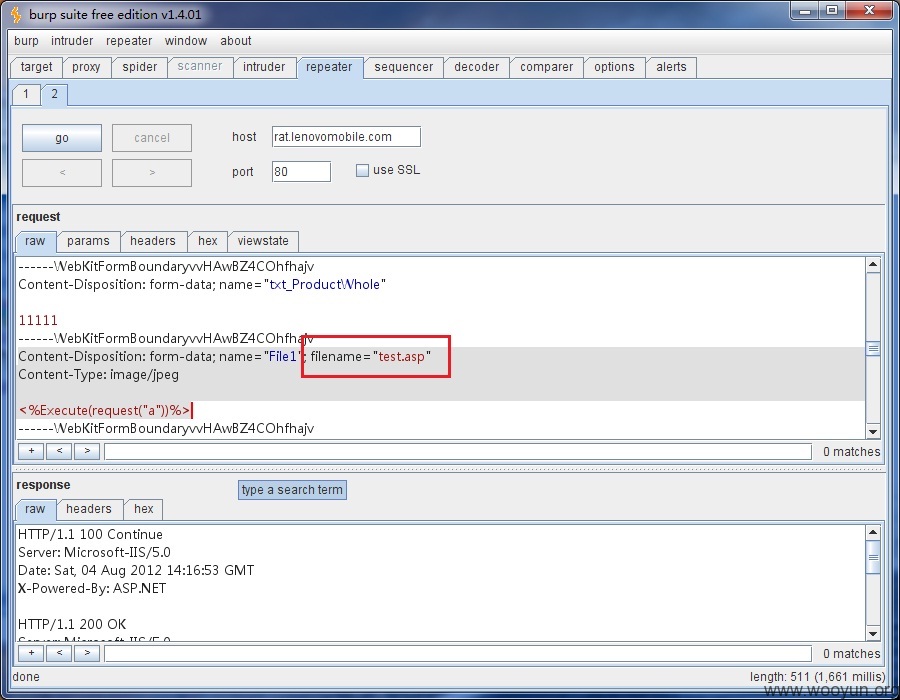This screenshot has height=700, width=900.
Task: Open the options tab
Action: point(614,67)
